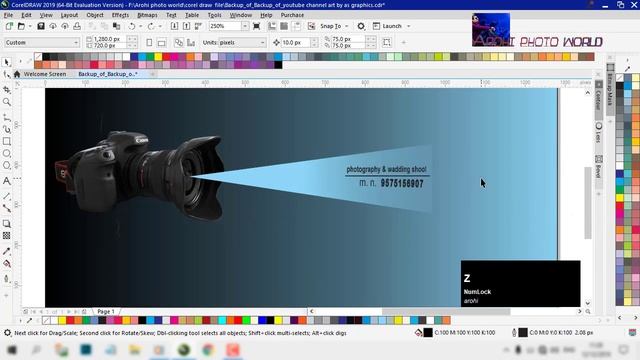Image resolution: width=640 pixels, height=360 pixels.
Task: Open the Tools menu
Action: pyautogui.click(x=214, y=15)
